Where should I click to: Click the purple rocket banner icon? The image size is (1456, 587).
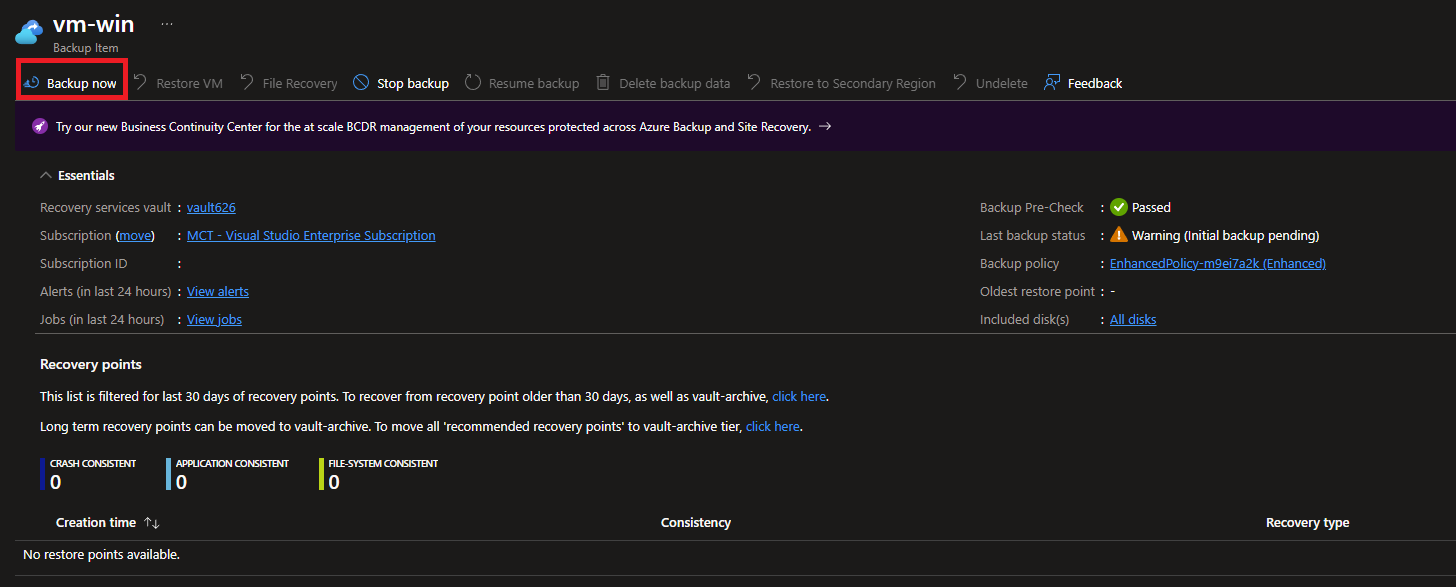tap(40, 127)
